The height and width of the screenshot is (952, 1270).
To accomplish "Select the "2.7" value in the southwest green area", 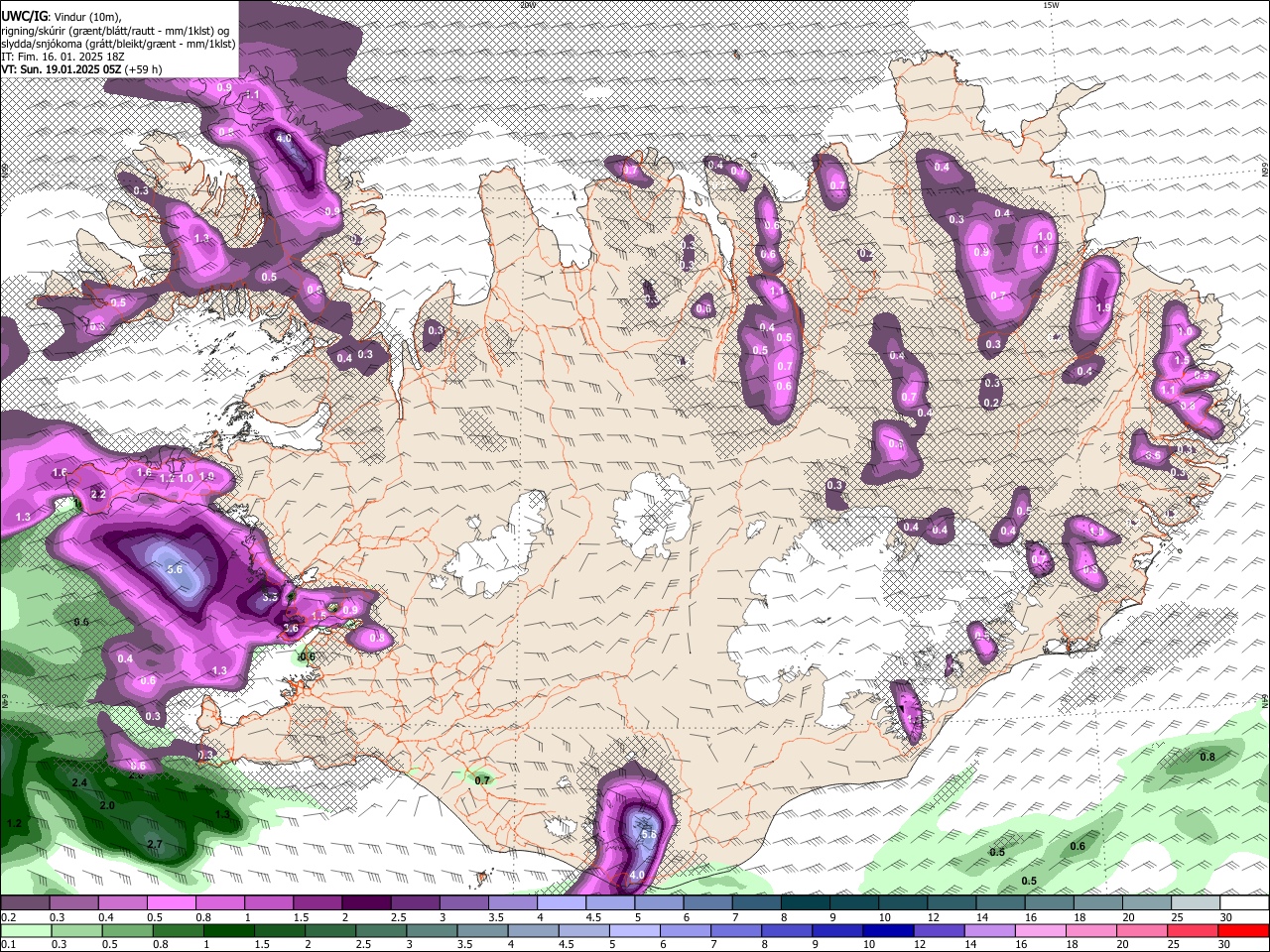I will click(x=154, y=844).
